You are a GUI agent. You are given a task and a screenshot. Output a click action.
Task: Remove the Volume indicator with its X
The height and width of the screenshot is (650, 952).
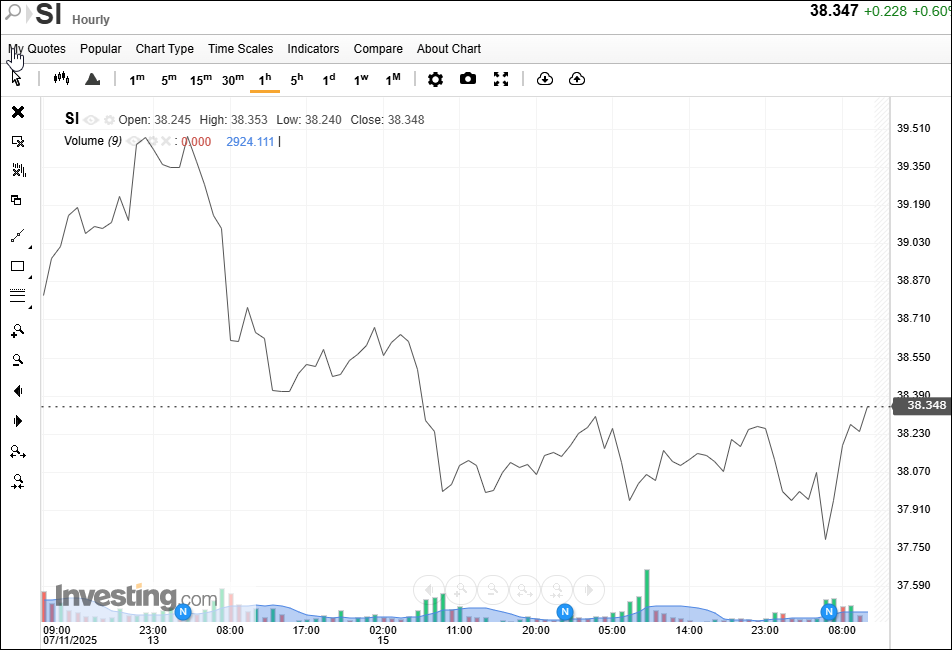coord(166,141)
